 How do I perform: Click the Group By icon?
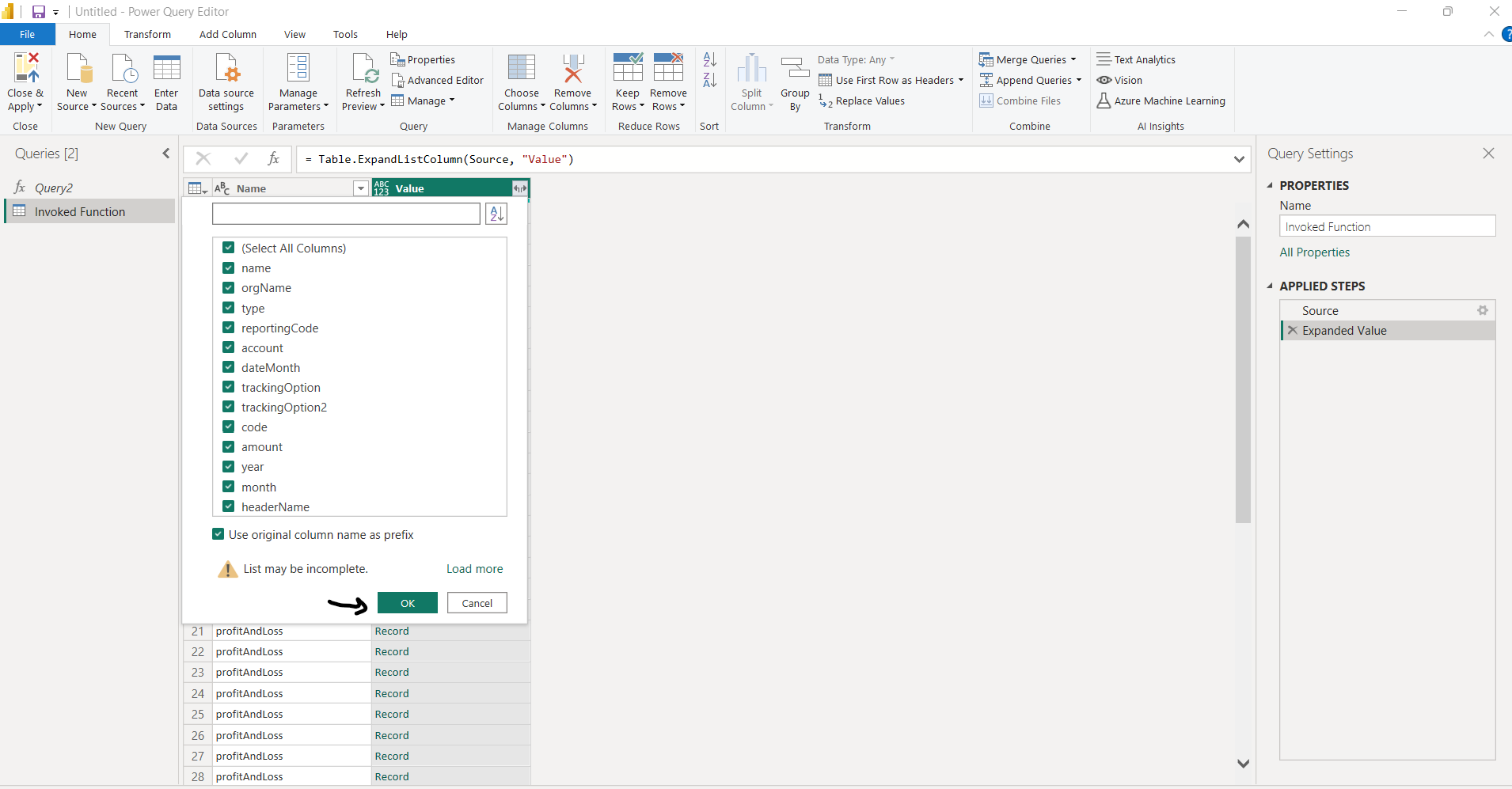(x=795, y=69)
